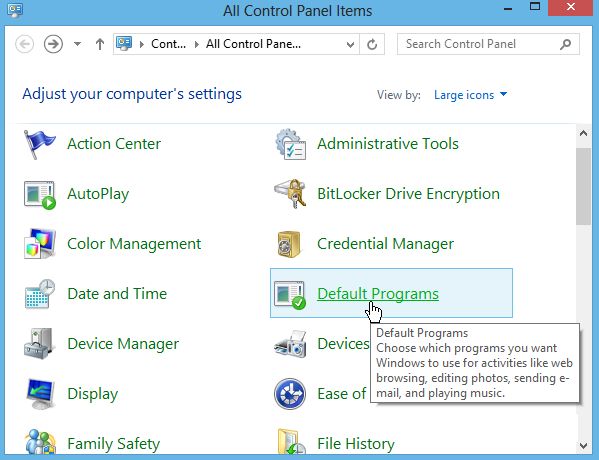Open the Display monitor icon
Viewport: 599px width, 460px height.
(40, 394)
